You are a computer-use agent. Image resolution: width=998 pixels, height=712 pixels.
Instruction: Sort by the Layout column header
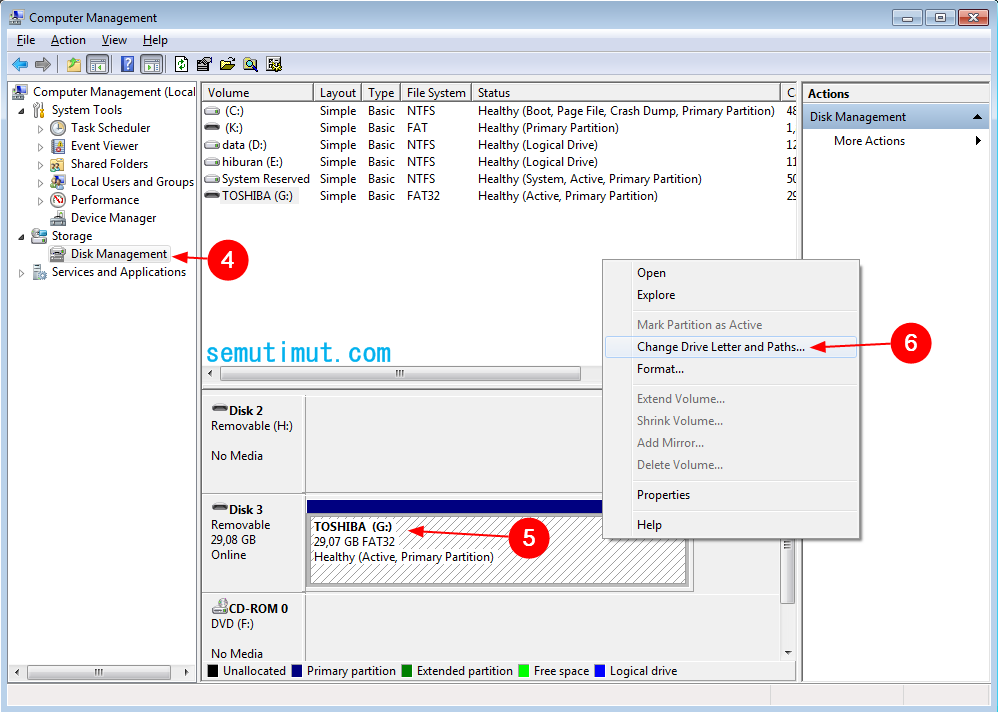tap(337, 92)
